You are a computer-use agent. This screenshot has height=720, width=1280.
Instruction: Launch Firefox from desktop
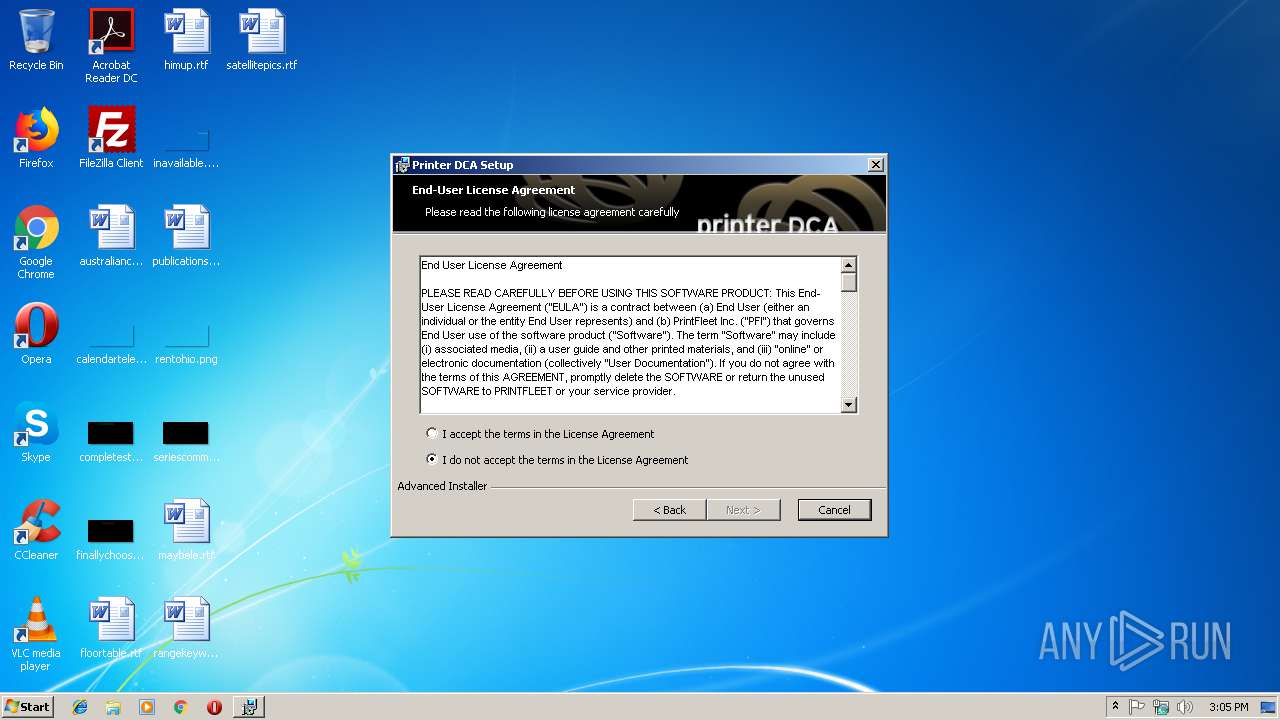(x=36, y=139)
